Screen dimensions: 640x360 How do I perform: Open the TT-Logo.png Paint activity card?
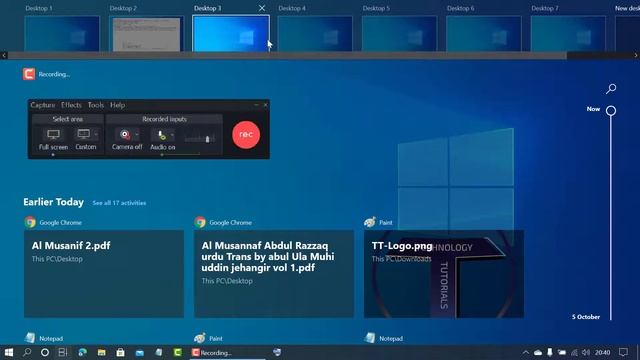(444, 274)
